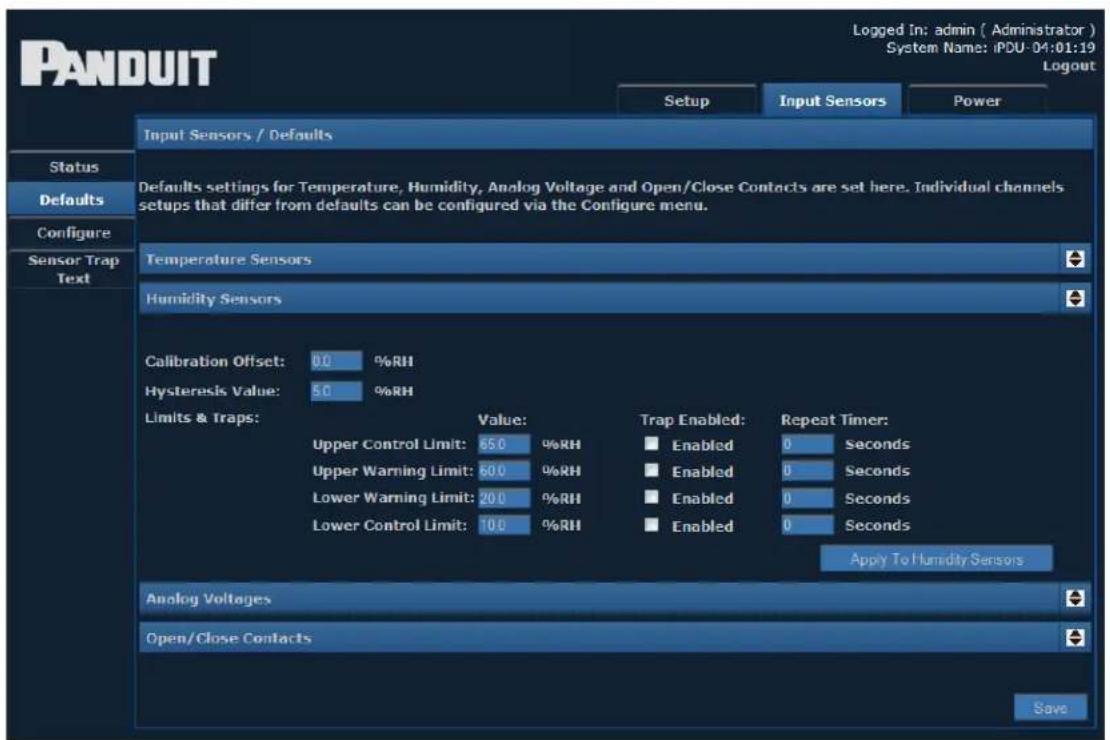The width and height of the screenshot is (1110, 740).
Task: Enable trap for Lower Warning Limit
Action: [x=651, y=497]
